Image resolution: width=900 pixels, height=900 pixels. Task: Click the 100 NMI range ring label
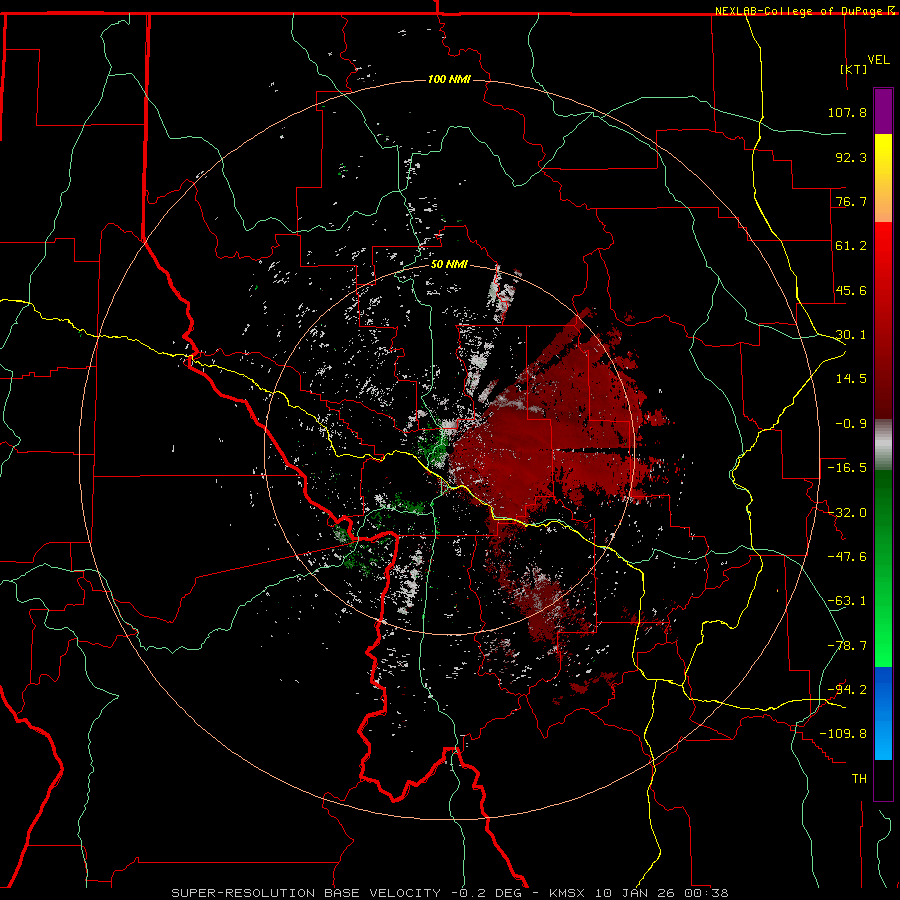(449, 79)
